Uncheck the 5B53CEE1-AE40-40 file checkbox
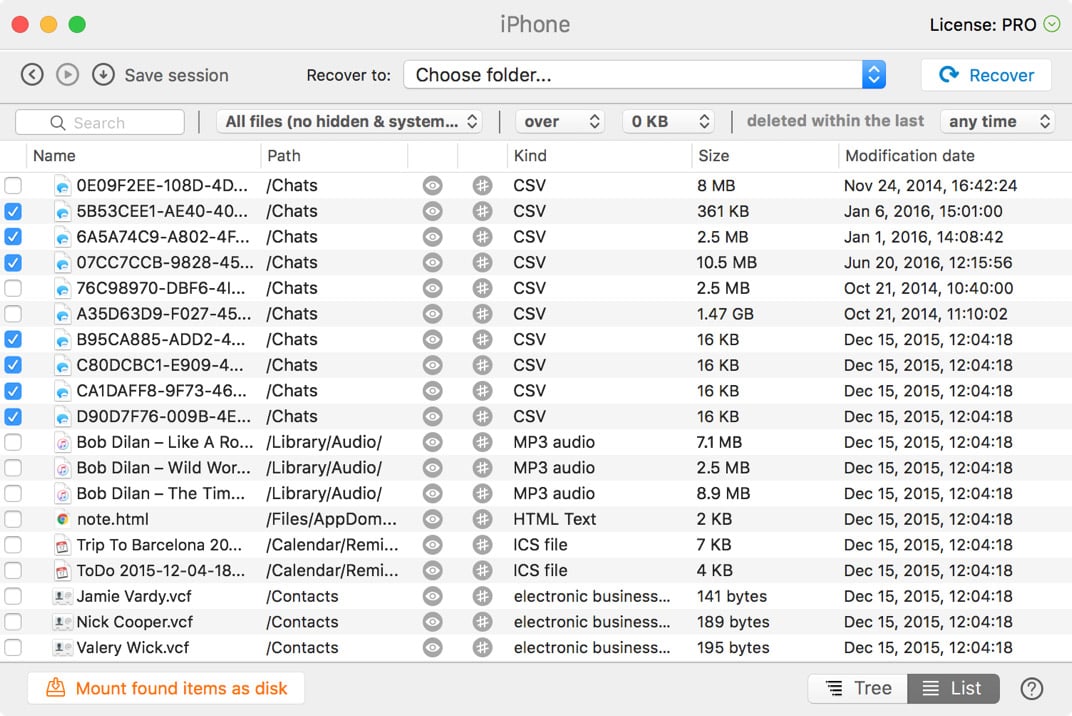Image resolution: width=1072 pixels, height=716 pixels. pos(13,211)
